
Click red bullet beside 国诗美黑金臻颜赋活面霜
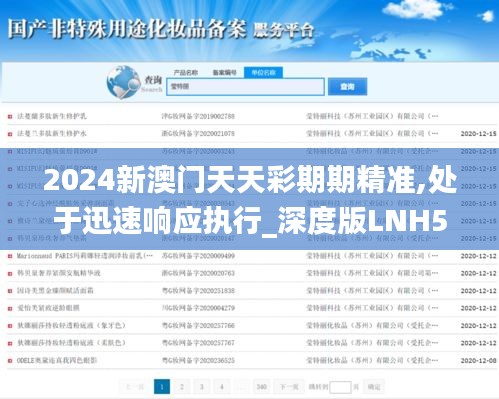10,291
